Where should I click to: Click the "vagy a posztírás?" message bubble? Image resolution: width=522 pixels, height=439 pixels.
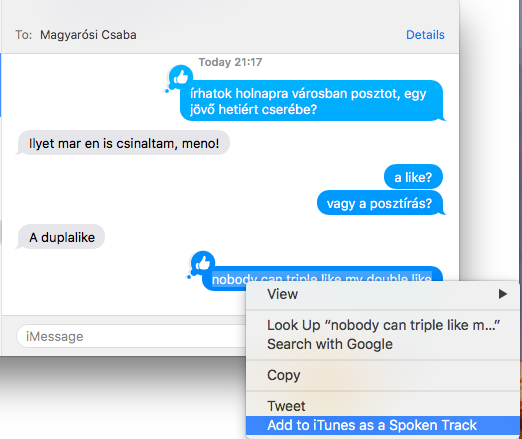[380, 203]
